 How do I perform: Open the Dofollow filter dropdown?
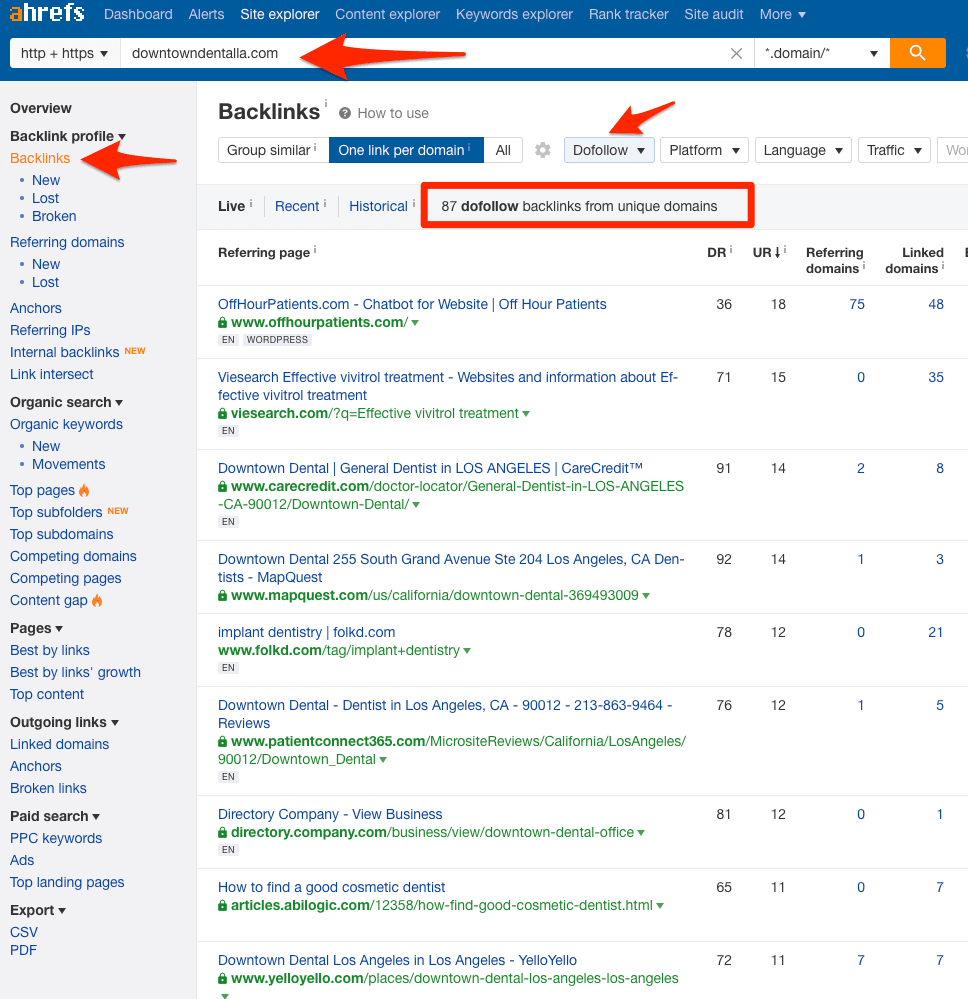609,150
